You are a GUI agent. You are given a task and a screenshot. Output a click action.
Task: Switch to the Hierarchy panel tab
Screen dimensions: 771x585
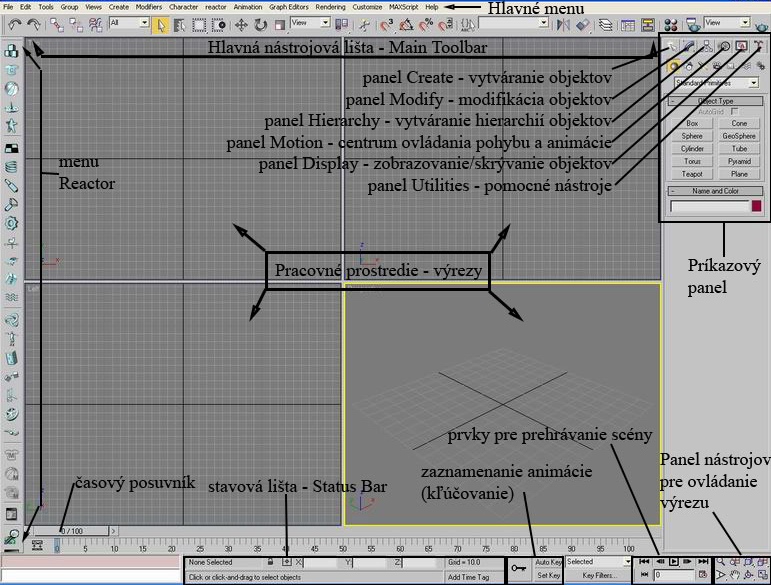(x=707, y=47)
